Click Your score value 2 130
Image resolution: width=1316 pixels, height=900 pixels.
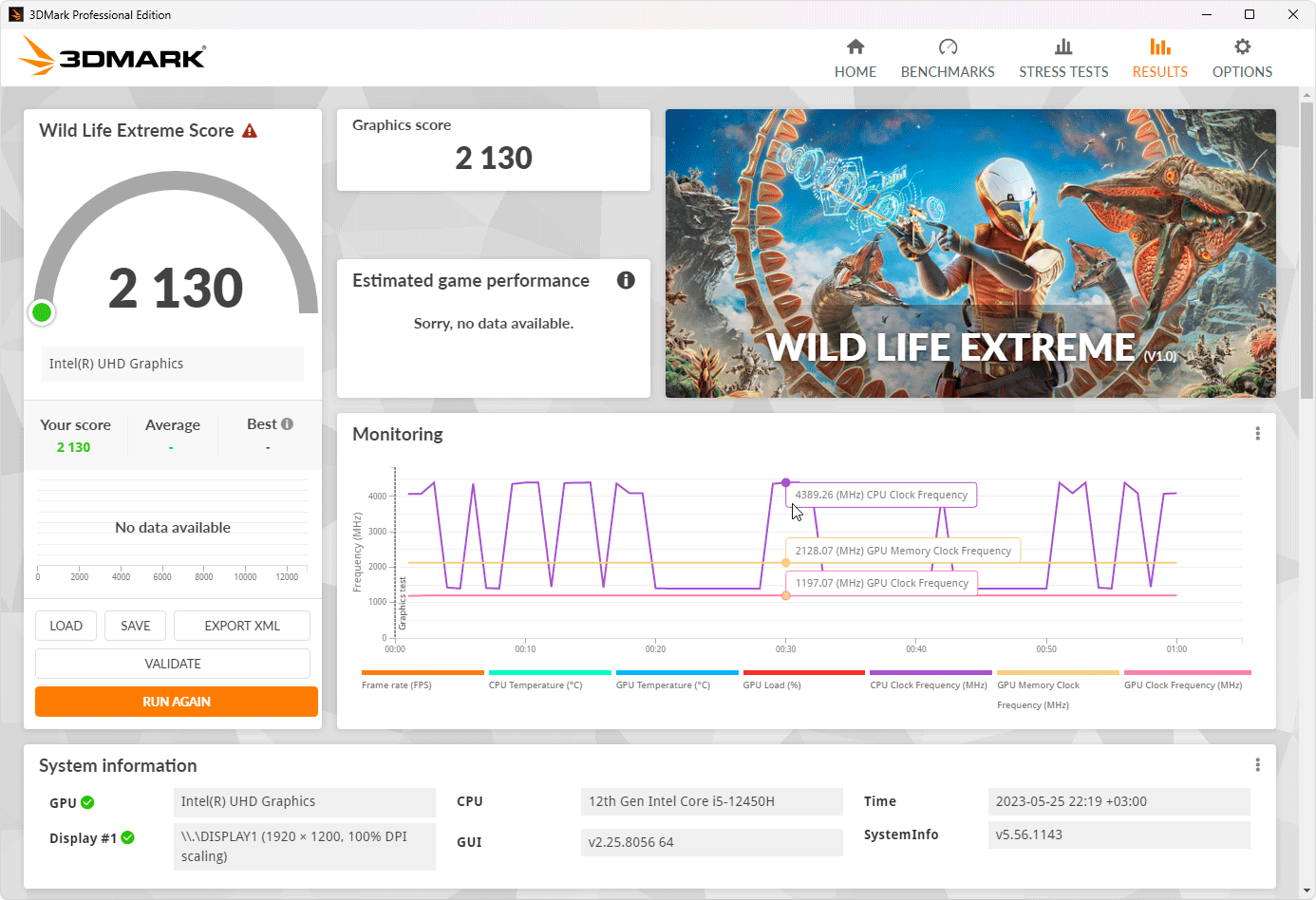tap(73, 447)
